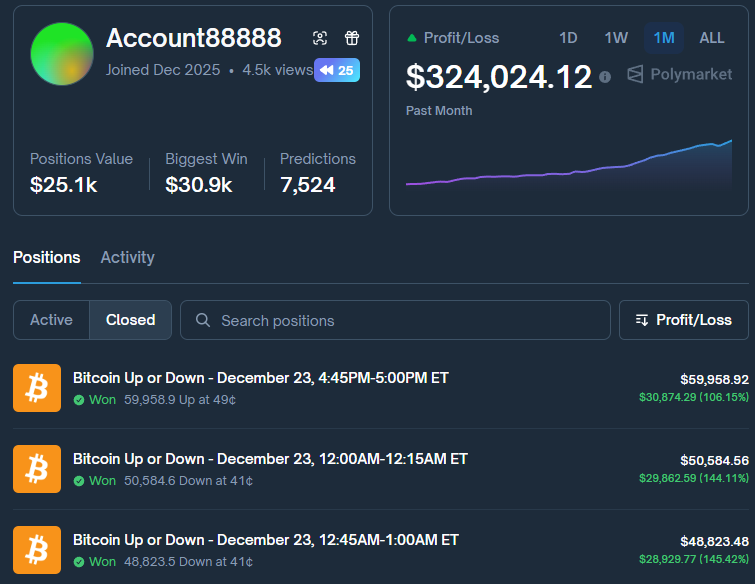Click the Polymarket logo icon
The height and width of the screenshot is (584, 755).
click(635, 74)
